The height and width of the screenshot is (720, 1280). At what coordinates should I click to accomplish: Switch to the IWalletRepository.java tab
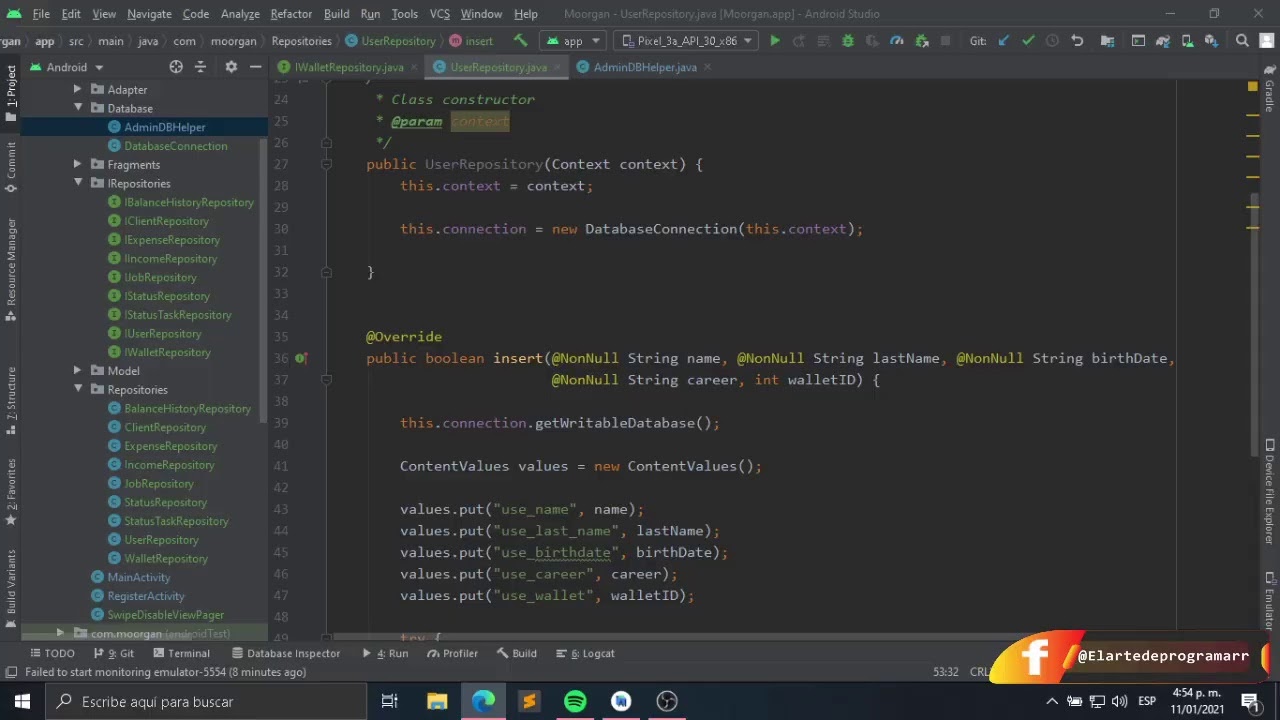[349, 67]
